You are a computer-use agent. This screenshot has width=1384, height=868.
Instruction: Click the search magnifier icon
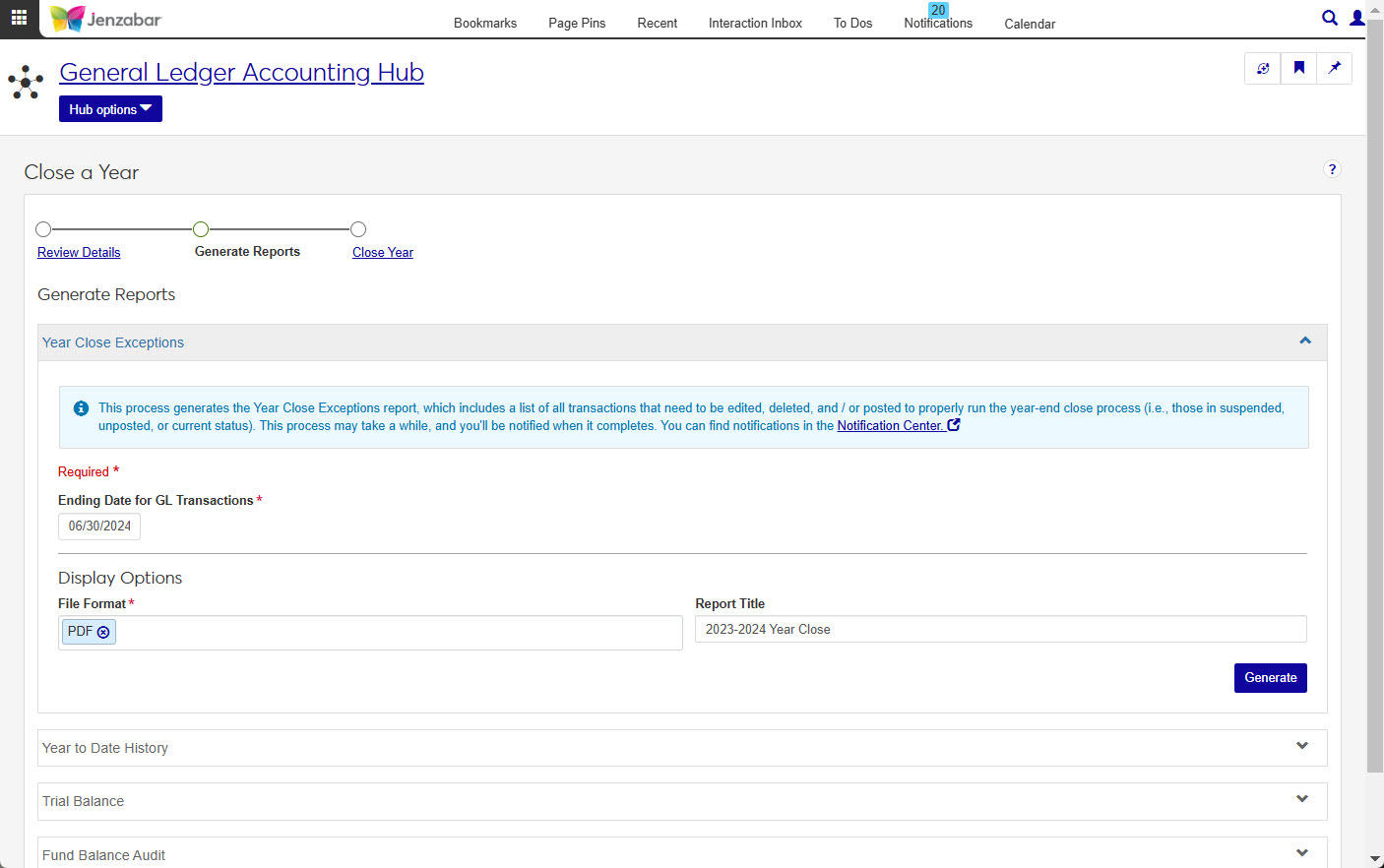click(1329, 18)
